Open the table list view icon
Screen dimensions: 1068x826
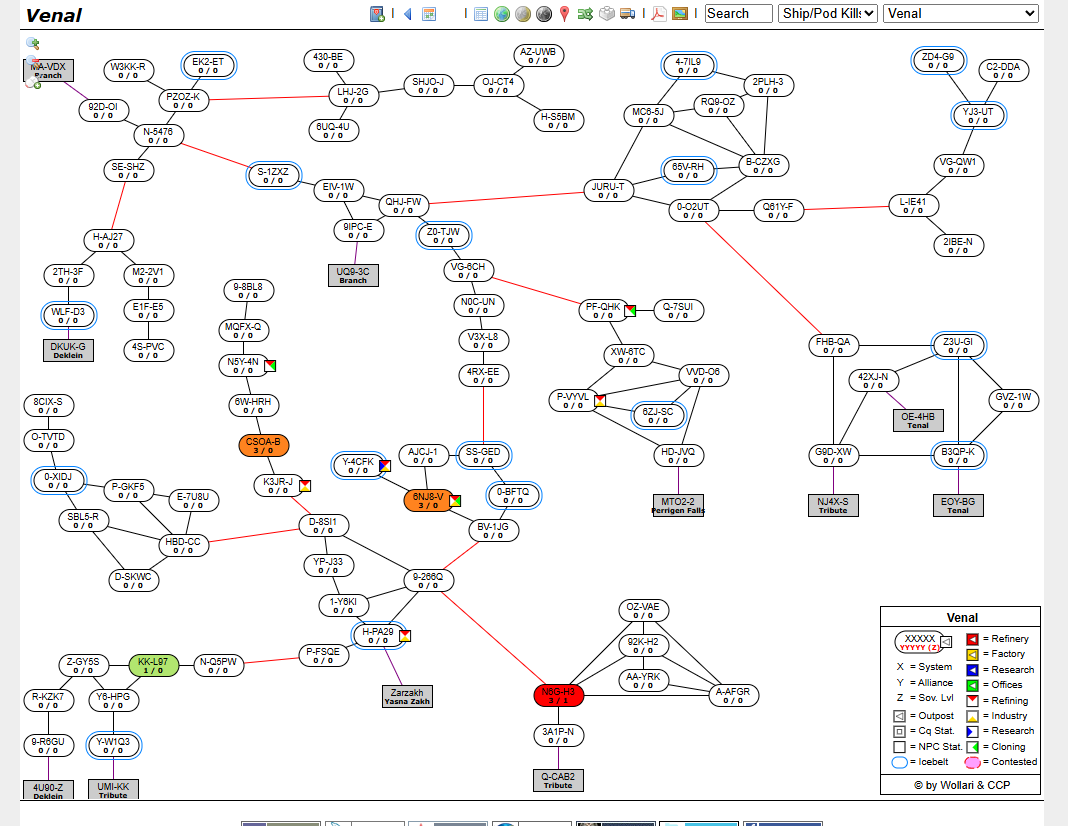click(481, 14)
